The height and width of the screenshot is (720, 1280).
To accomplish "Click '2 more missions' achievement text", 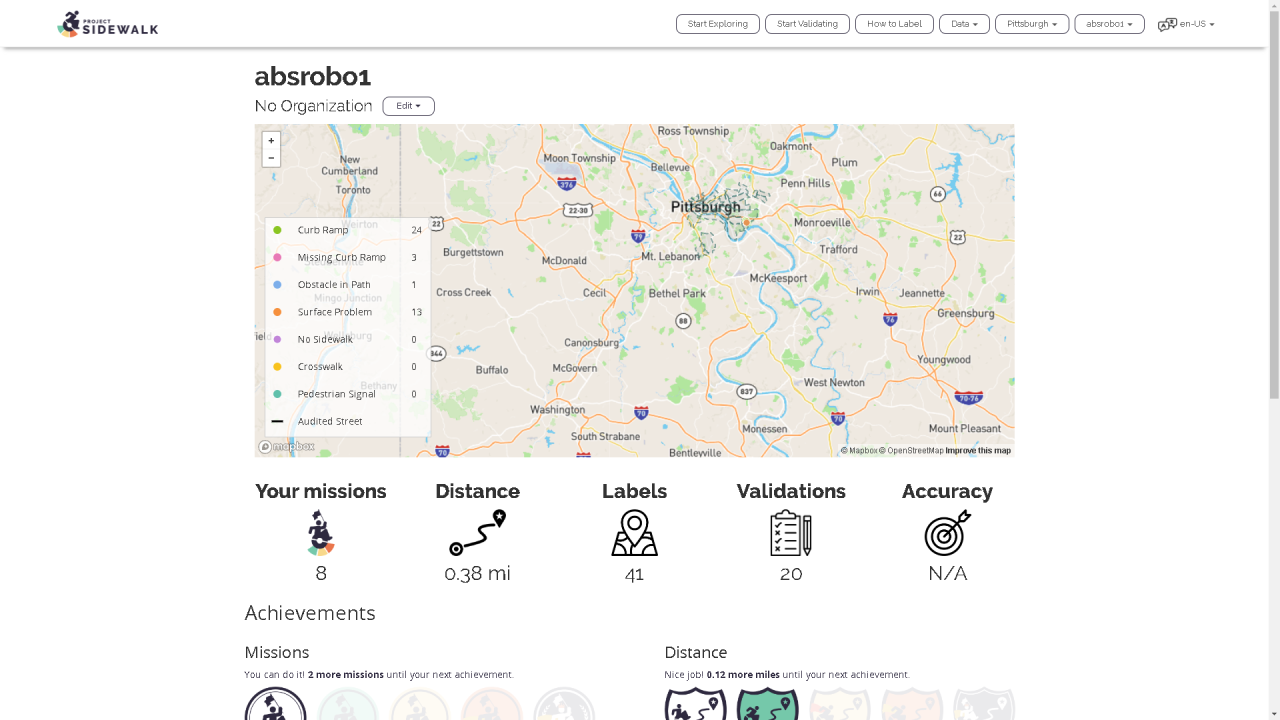I will pos(345,675).
